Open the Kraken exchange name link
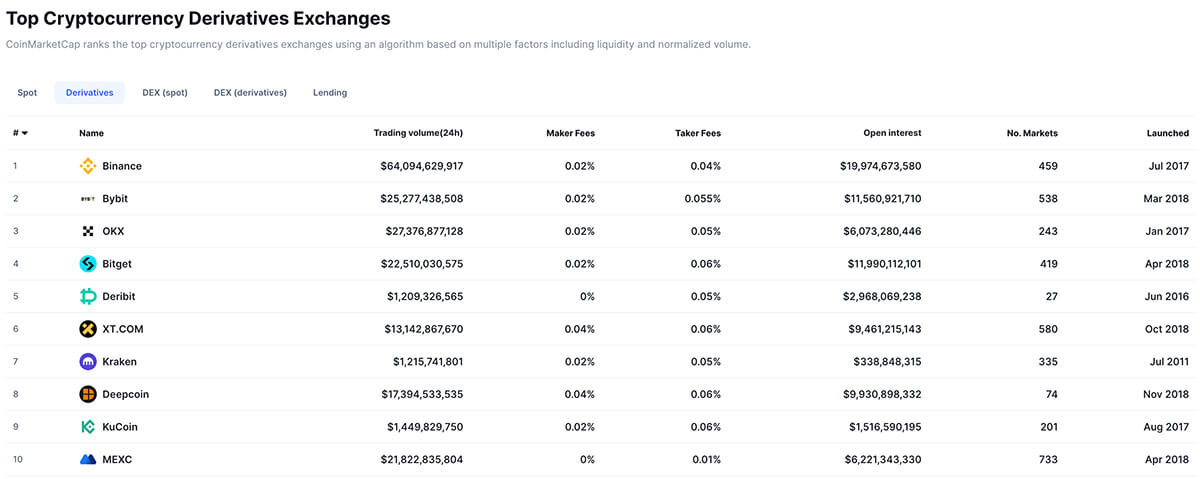 (119, 362)
